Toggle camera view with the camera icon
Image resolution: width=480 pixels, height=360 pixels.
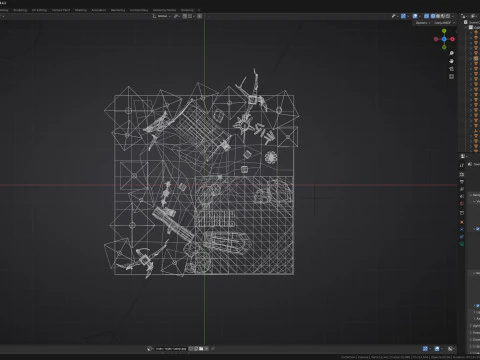click(451, 69)
